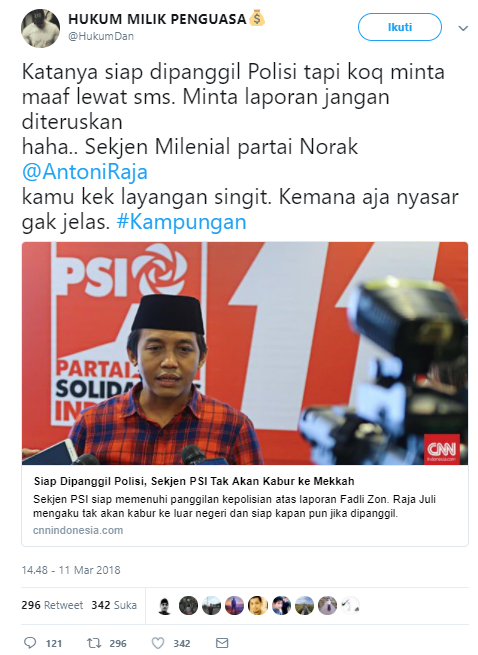Open HUKUM MILIK PENGUASA display name
This screenshot has height=655, width=478.
point(157,19)
